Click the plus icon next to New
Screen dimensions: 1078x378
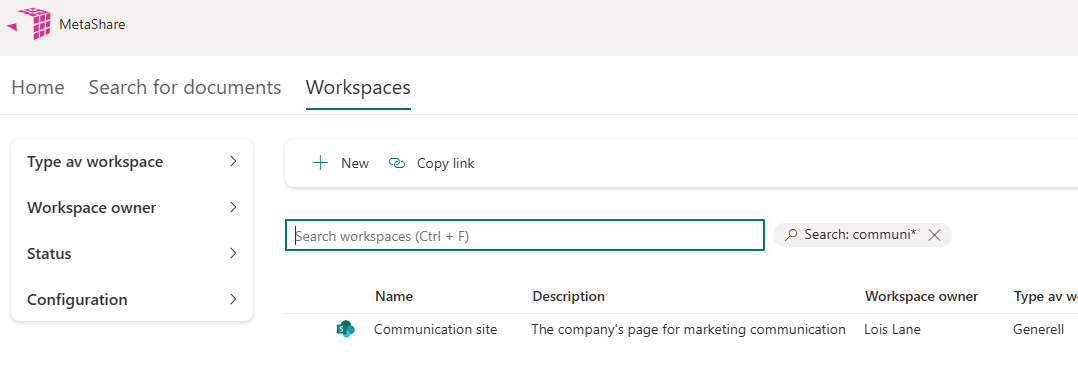click(320, 163)
